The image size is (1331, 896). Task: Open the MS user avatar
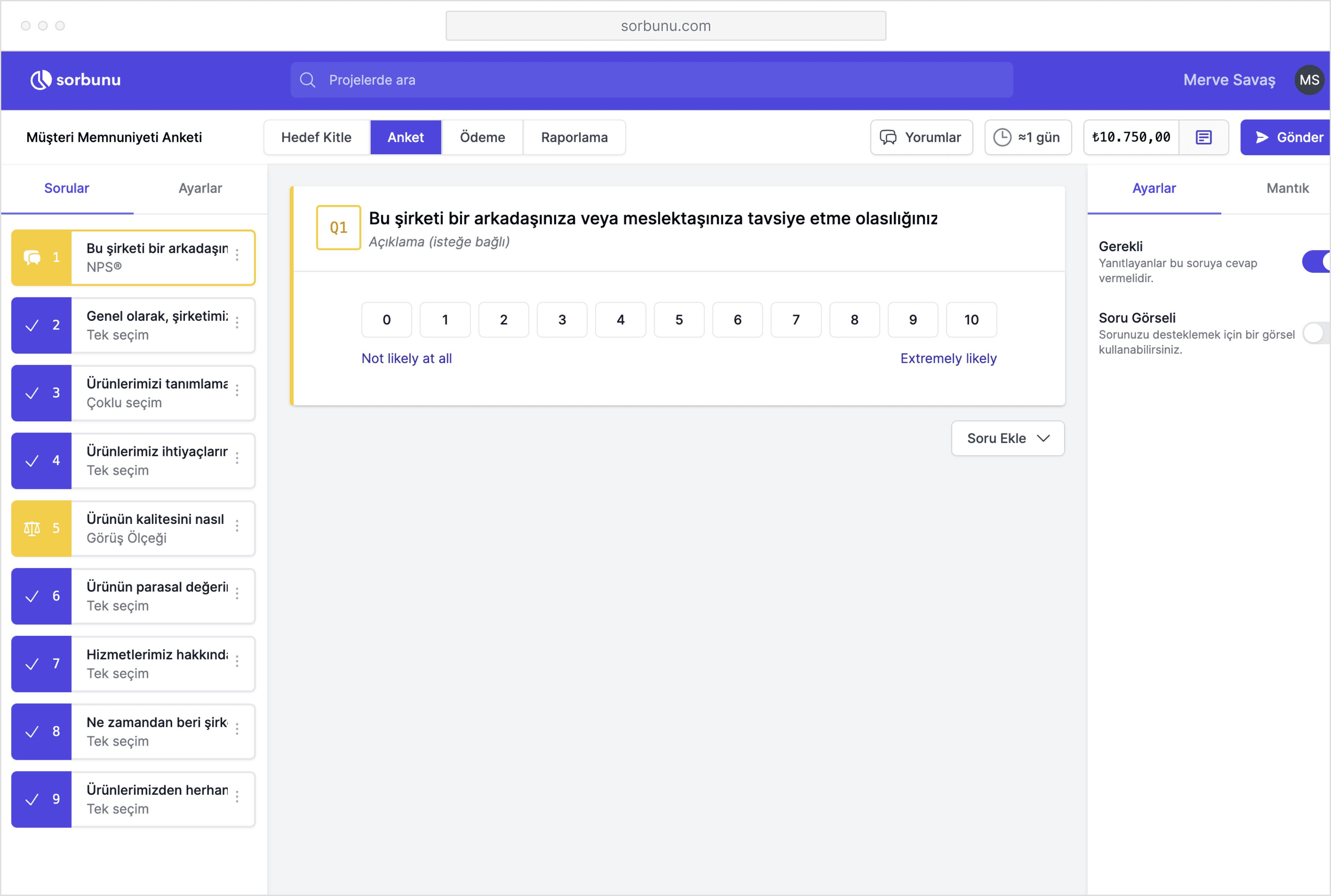pyautogui.click(x=1309, y=80)
